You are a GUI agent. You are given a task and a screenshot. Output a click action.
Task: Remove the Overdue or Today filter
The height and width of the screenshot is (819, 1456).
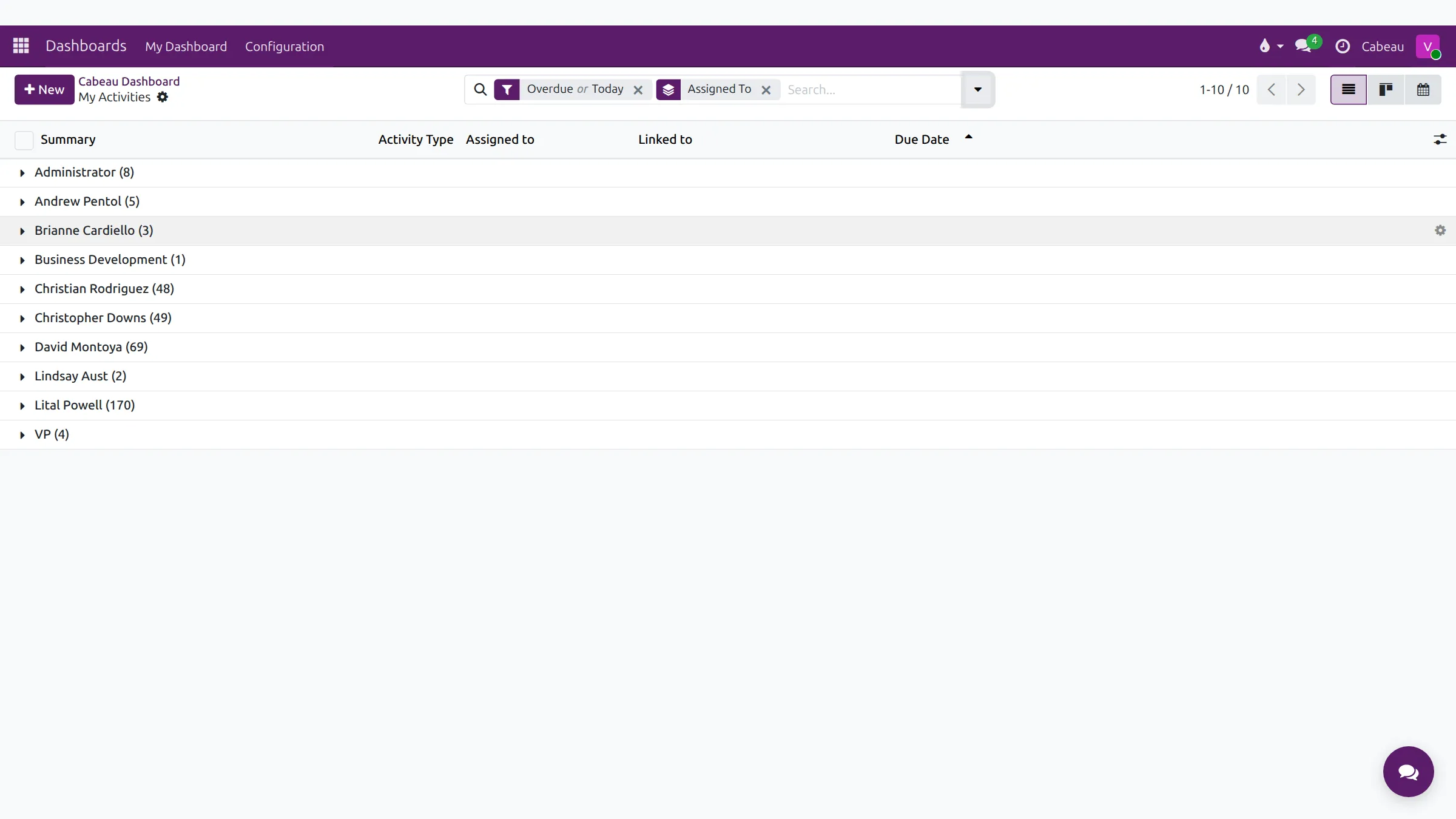tap(638, 90)
